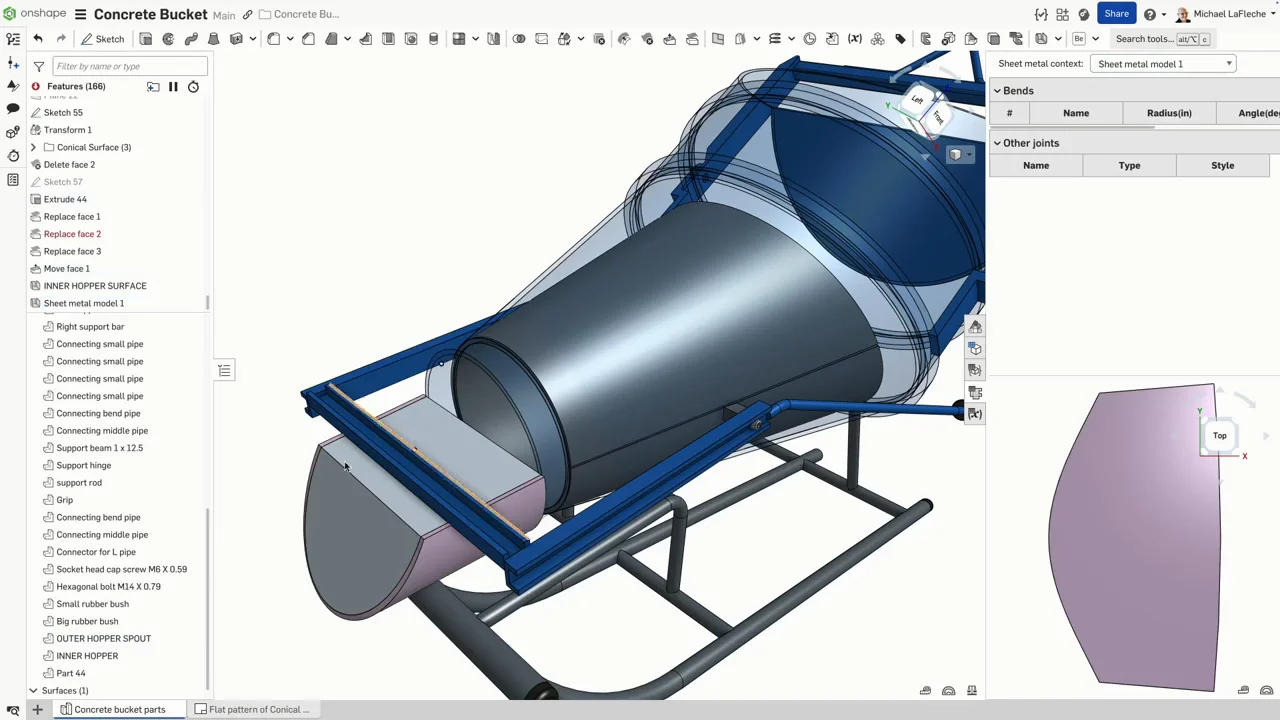Click the Sketch button
The width and height of the screenshot is (1280, 720).
point(102,39)
